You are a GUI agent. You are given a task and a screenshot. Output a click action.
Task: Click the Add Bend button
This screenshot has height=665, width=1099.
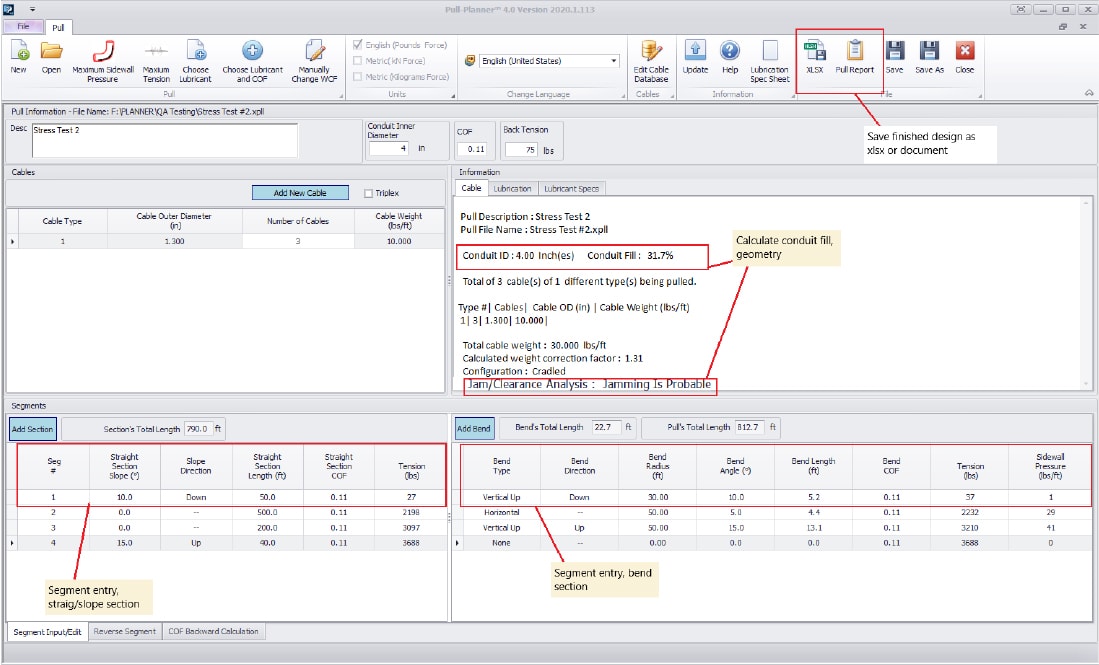[474, 429]
